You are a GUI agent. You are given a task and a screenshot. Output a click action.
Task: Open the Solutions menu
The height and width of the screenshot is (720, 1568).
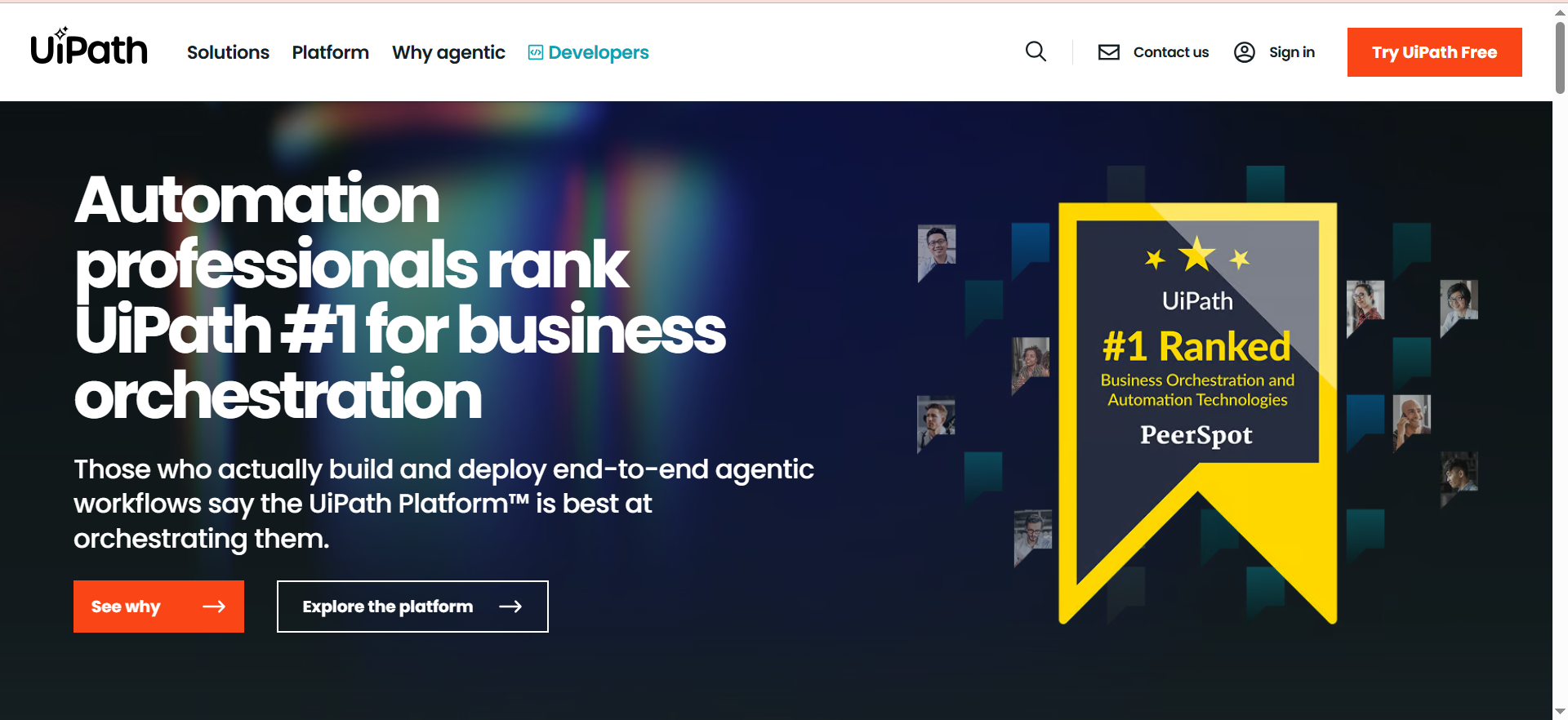(228, 52)
